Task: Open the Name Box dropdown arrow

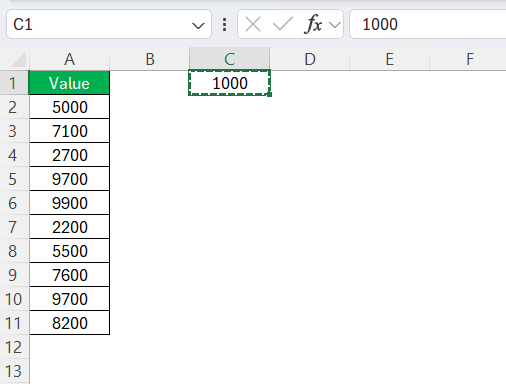Action: 198,25
